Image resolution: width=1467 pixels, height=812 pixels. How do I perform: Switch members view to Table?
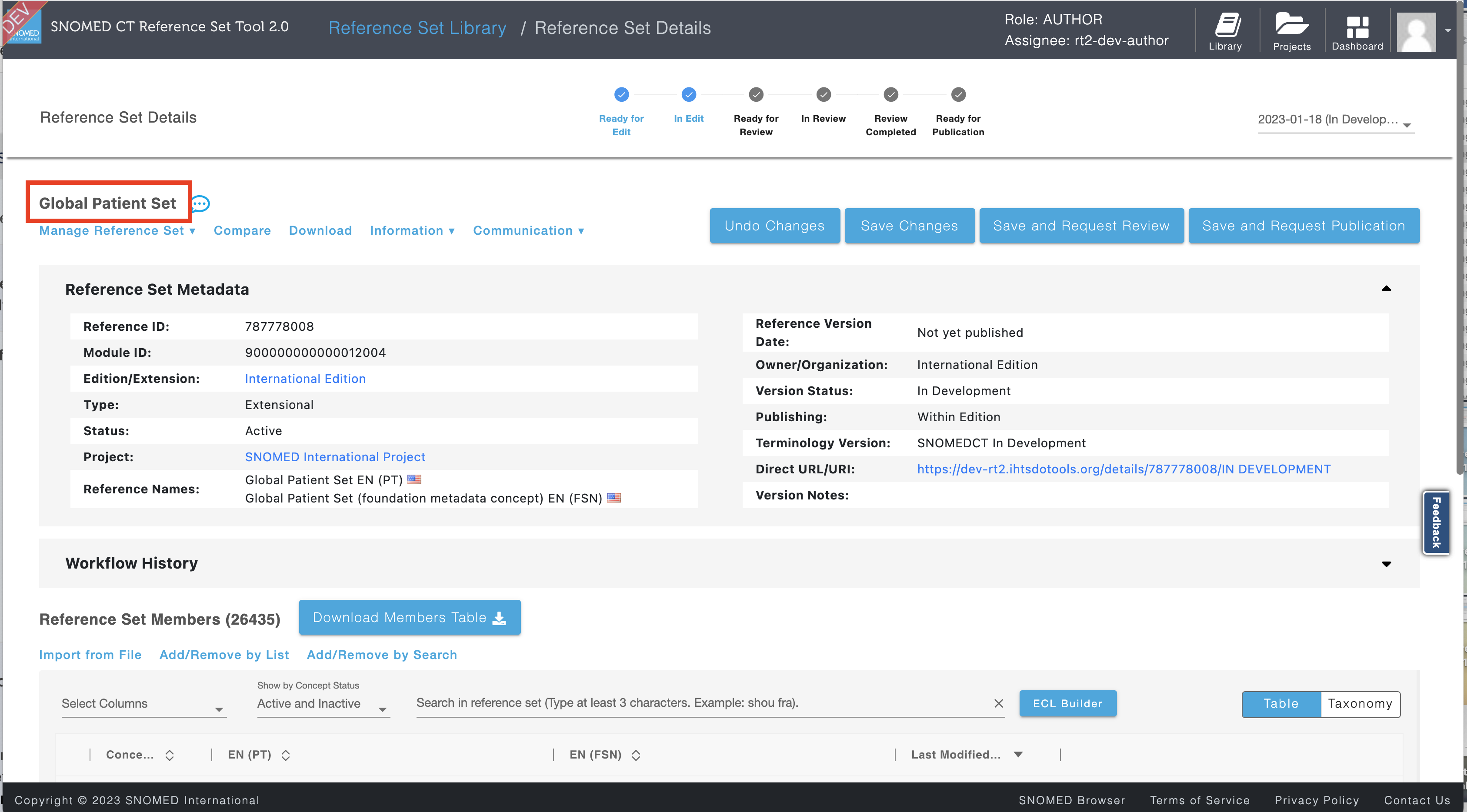tap(1281, 704)
